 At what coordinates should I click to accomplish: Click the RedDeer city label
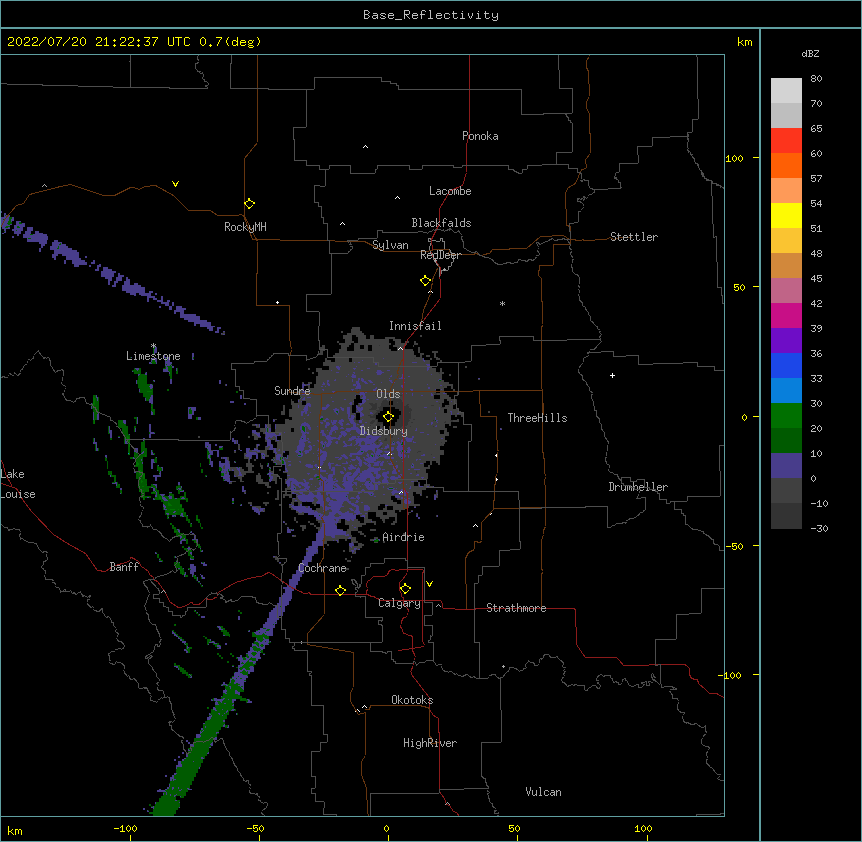point(440,255)
